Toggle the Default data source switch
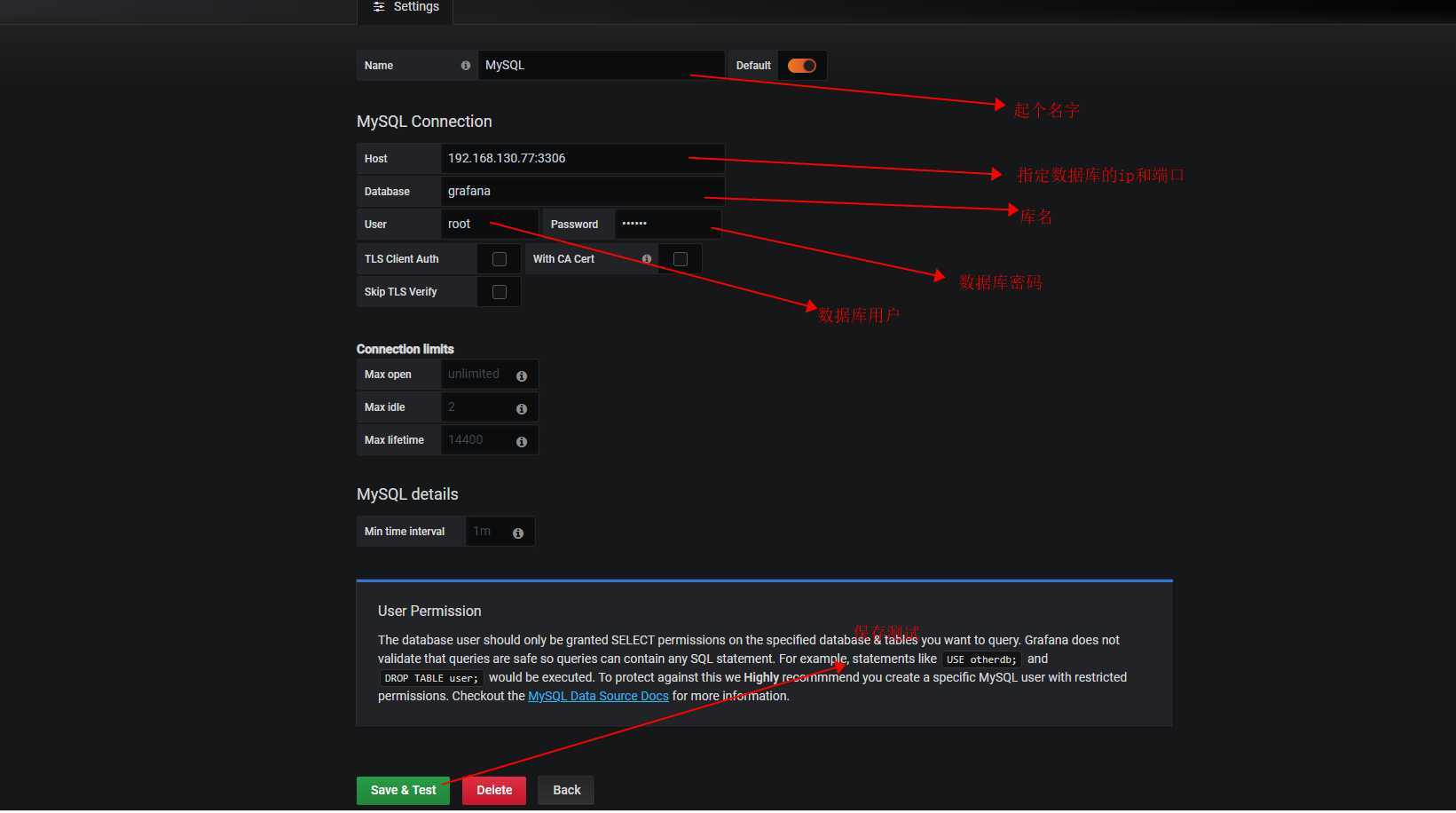Image resolution: width=1456 pixels, height=813 pixels. click(x=802, y=66)
